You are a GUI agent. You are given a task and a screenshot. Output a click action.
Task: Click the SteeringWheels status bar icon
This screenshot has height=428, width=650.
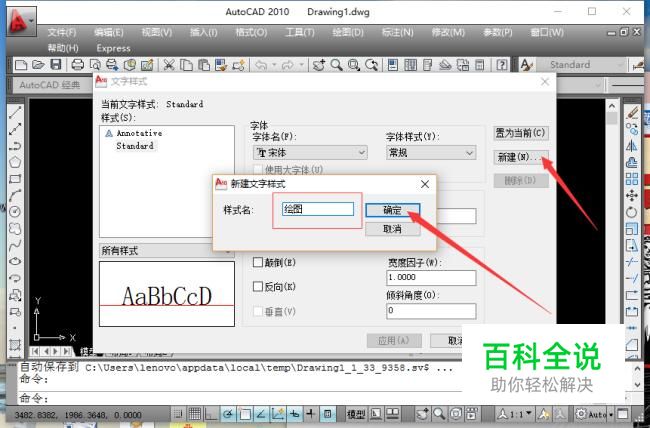[x=456, y=414]
